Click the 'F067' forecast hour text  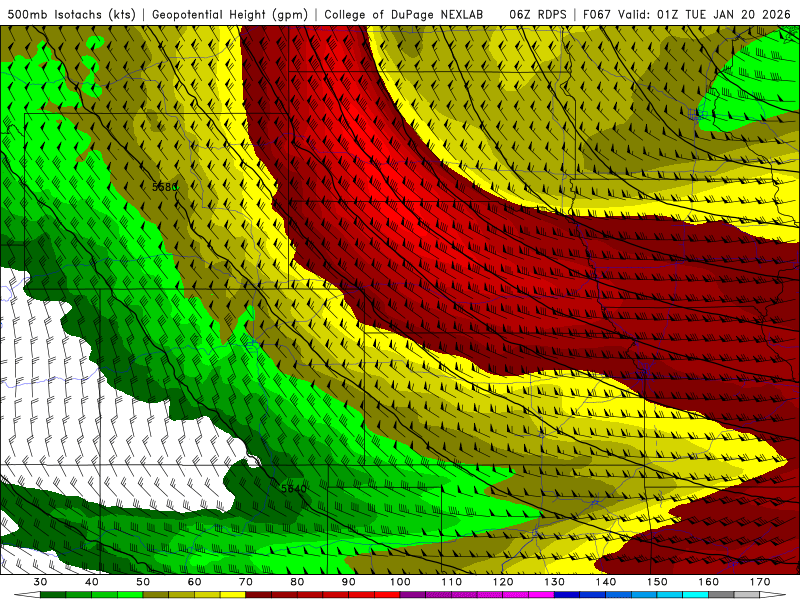597,14
